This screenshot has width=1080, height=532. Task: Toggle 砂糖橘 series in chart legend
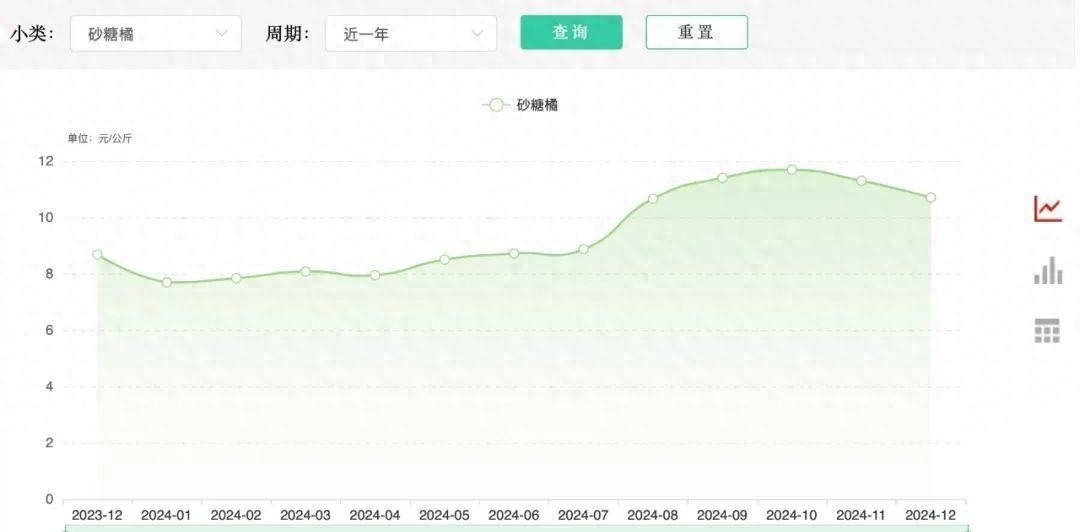pyautogui.click(x=520, y=105)
